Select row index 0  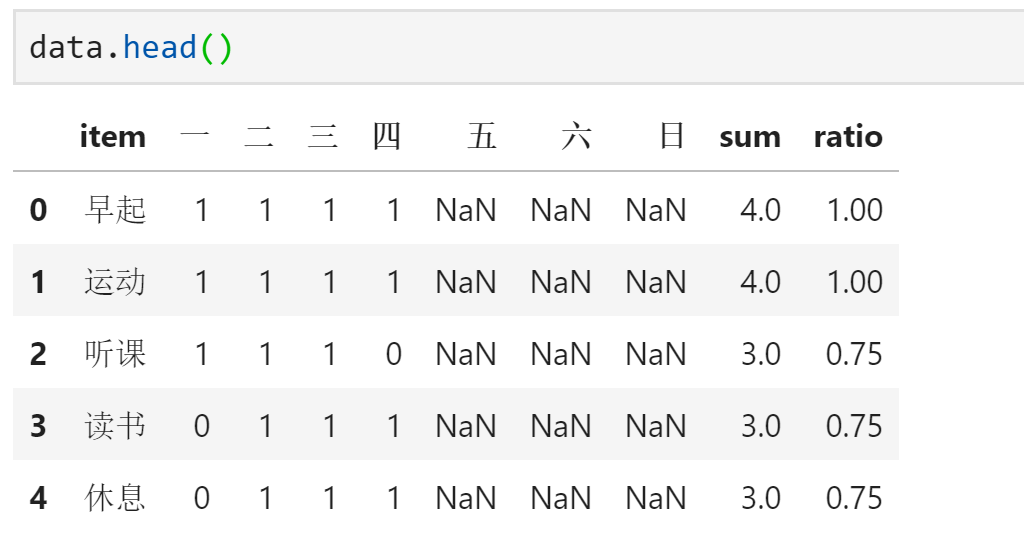click(39, 210)
